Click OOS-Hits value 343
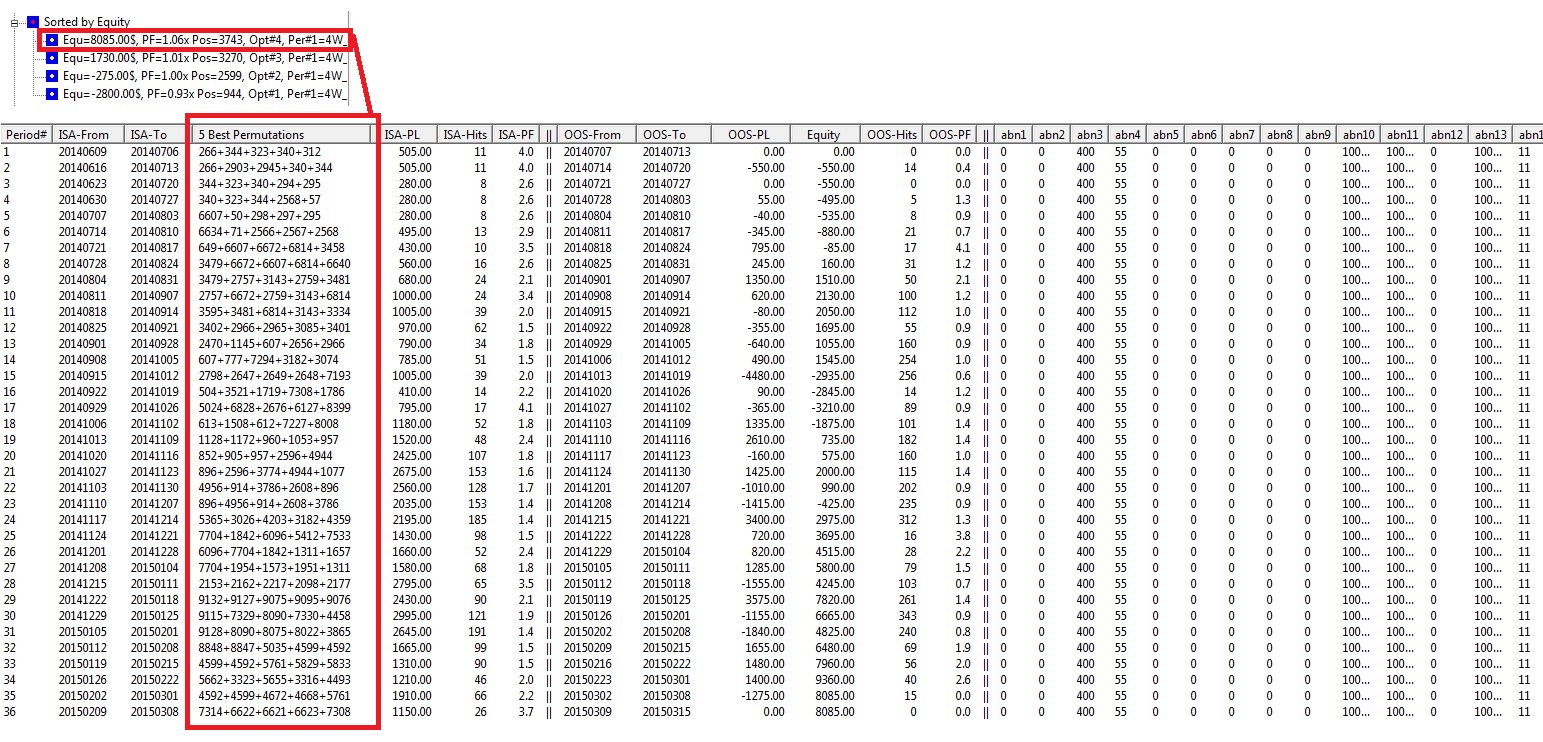 906,616
